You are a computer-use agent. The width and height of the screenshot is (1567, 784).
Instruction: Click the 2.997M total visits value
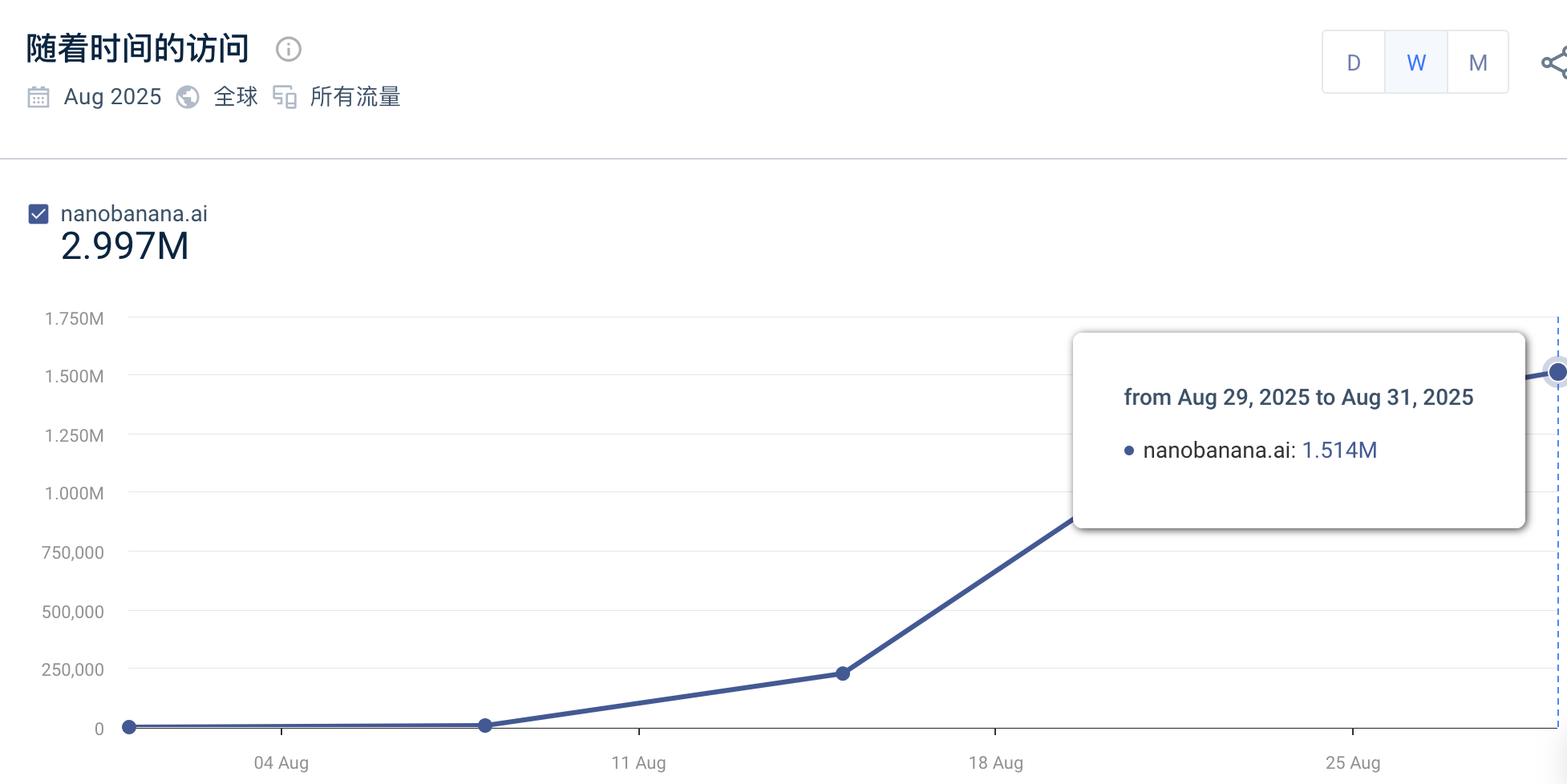(125, 246)
